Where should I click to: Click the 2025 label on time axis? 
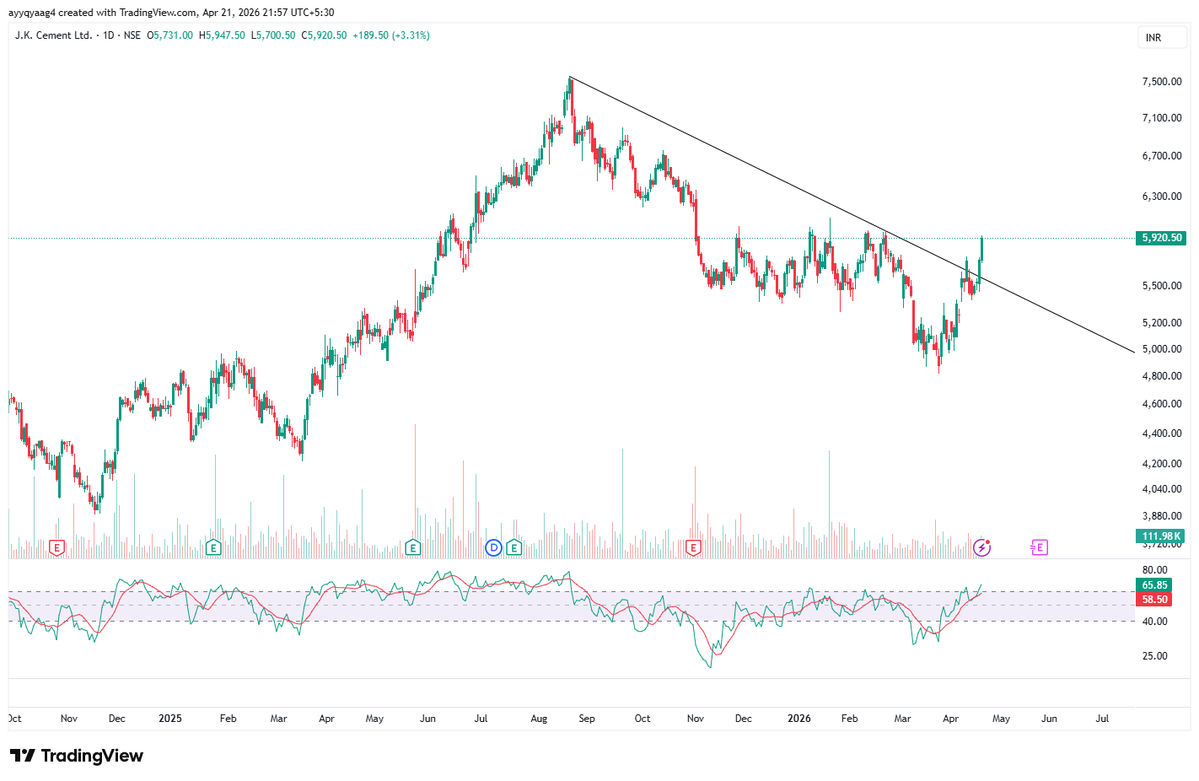pos(170,718)
